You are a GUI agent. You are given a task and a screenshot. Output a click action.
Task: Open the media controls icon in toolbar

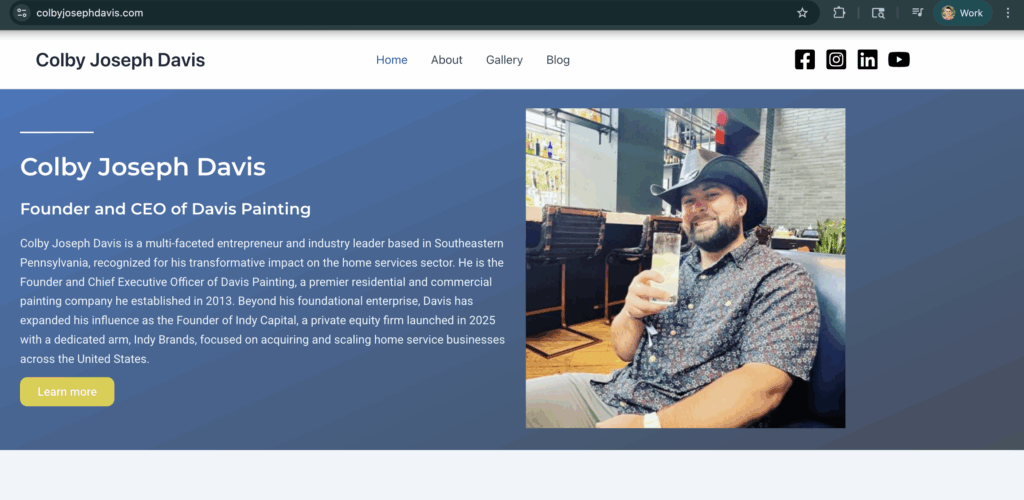pos(917,13)
